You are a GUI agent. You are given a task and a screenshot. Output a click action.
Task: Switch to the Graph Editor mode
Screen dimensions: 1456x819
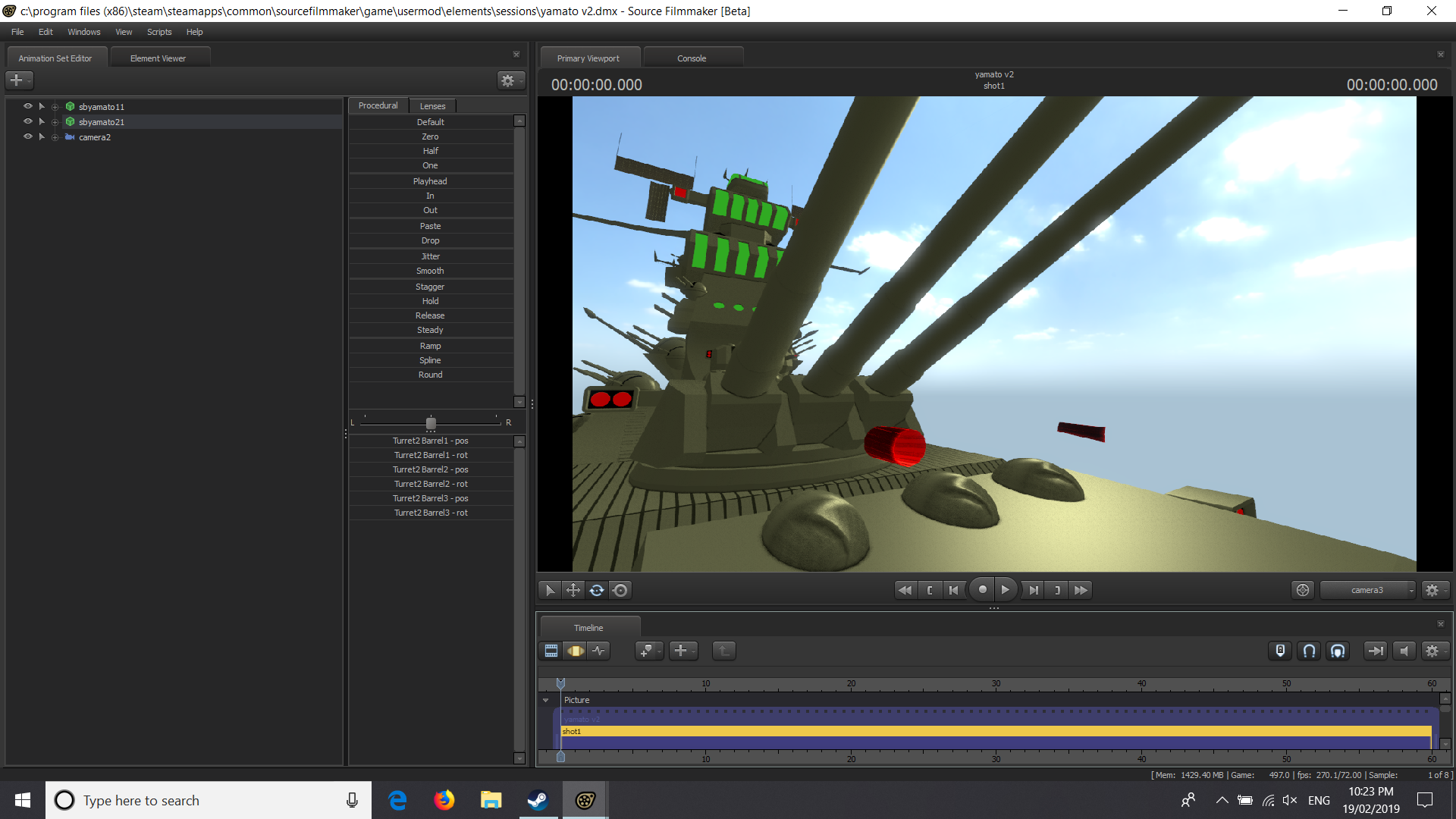coord(599,651)
